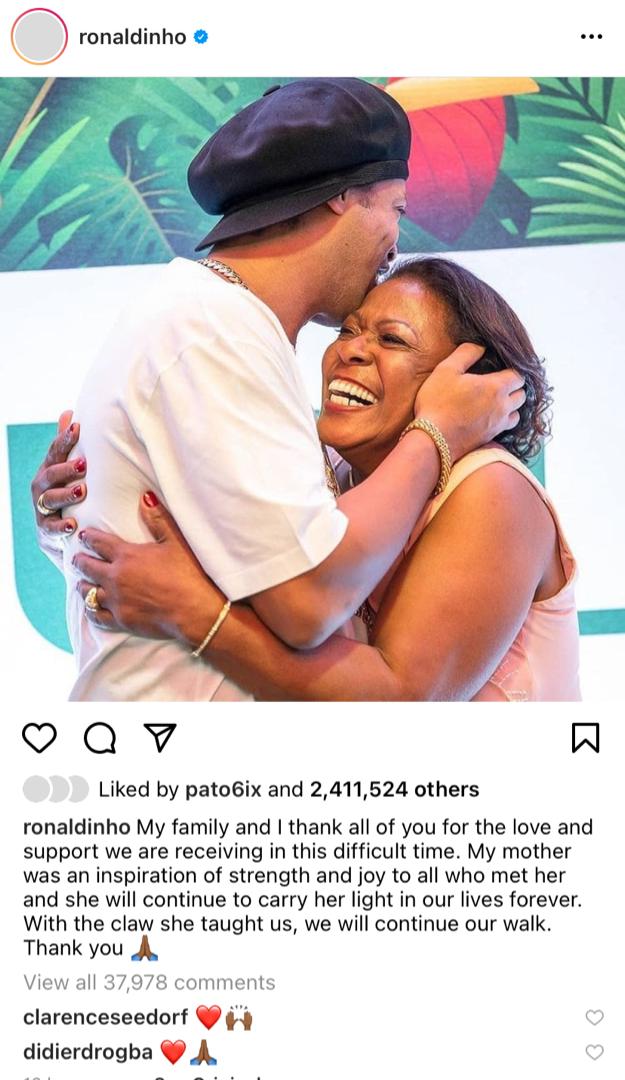This screenshot has width=625, height=1080.
Task: Open ronaldinho's profile picture story ring
Action: (x=39, y=37)
